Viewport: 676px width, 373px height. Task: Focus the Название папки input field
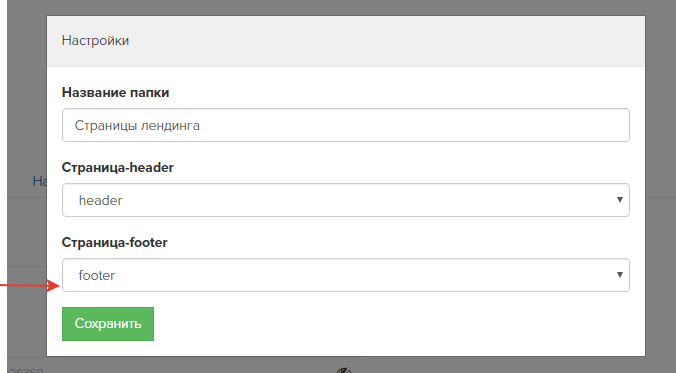click(x=346, y=125)
